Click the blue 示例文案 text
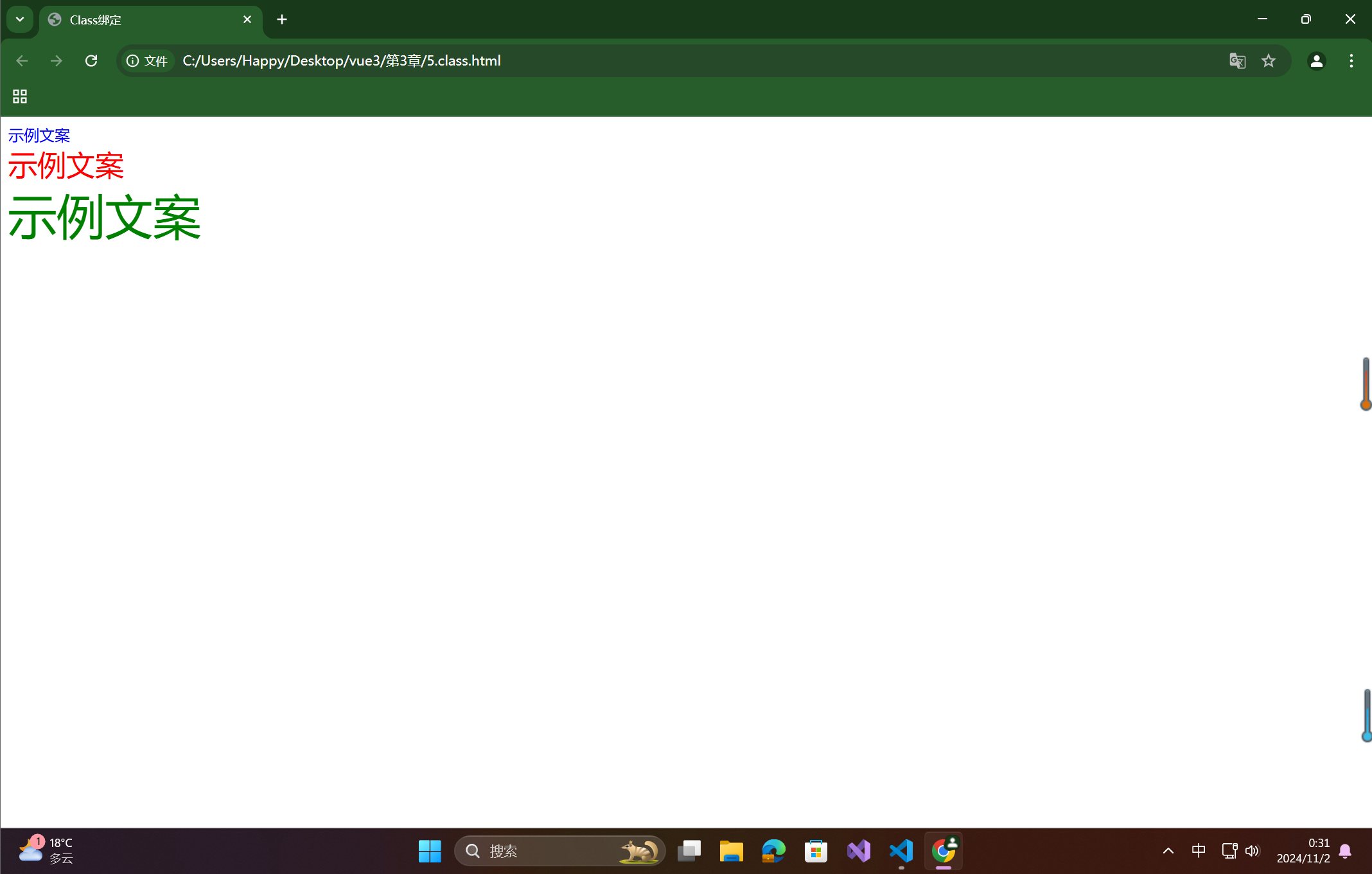The height and width of the screenshot is (874, 1372). (x=39, y=136)
